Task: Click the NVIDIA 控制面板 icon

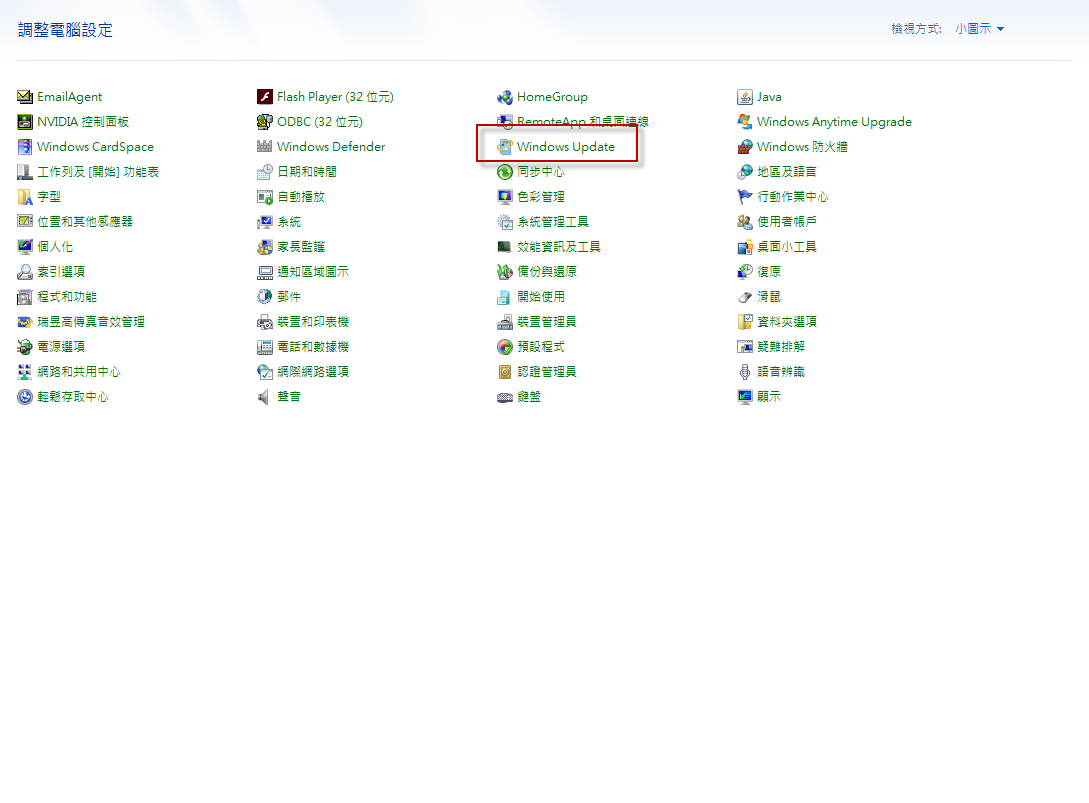Action: tap(25, 122)
